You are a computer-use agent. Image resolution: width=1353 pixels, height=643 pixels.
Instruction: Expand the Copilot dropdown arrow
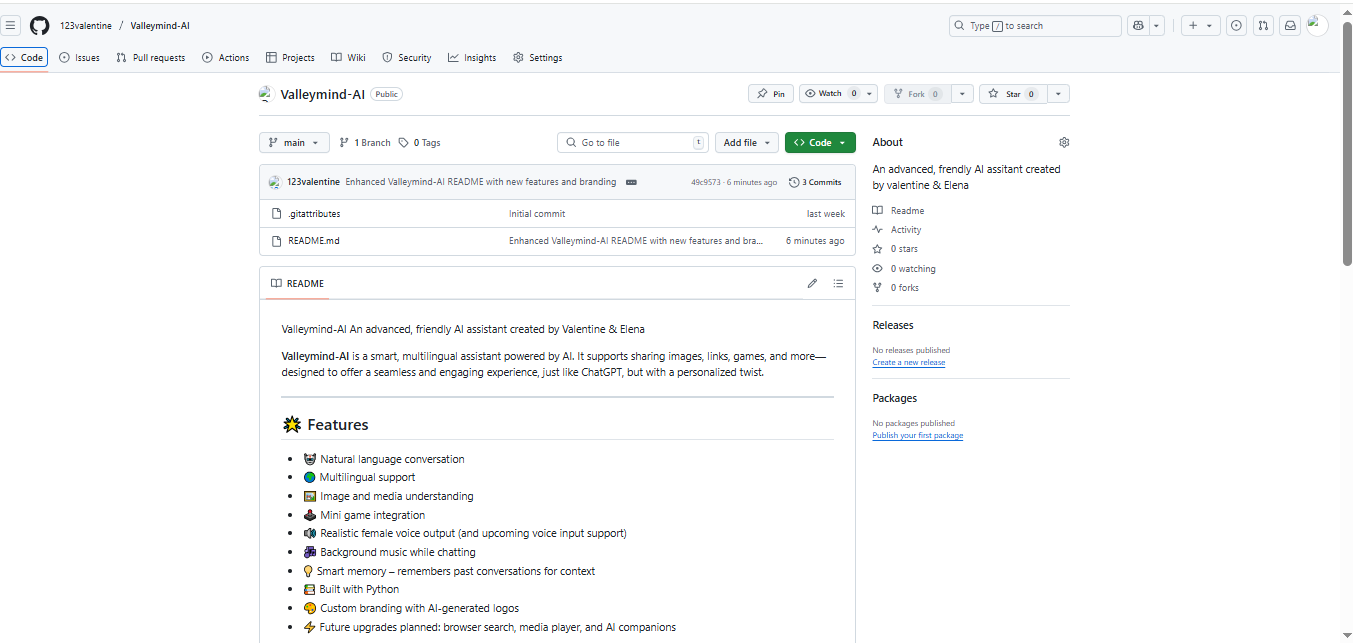coord(1156,26)
